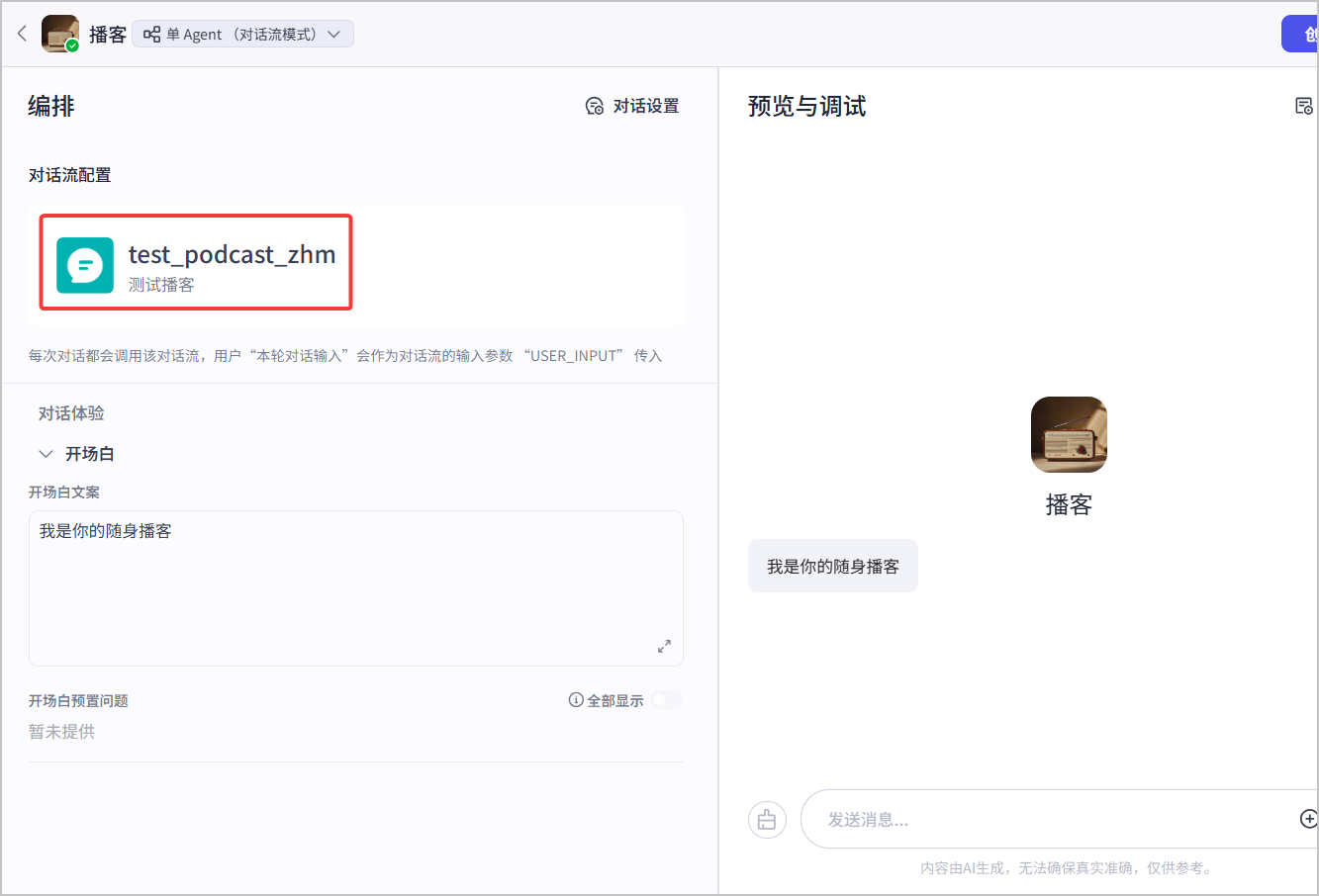Open debug icon beside 预览与调试
Screen dimensions: 1319x896
pos(1304,106)
